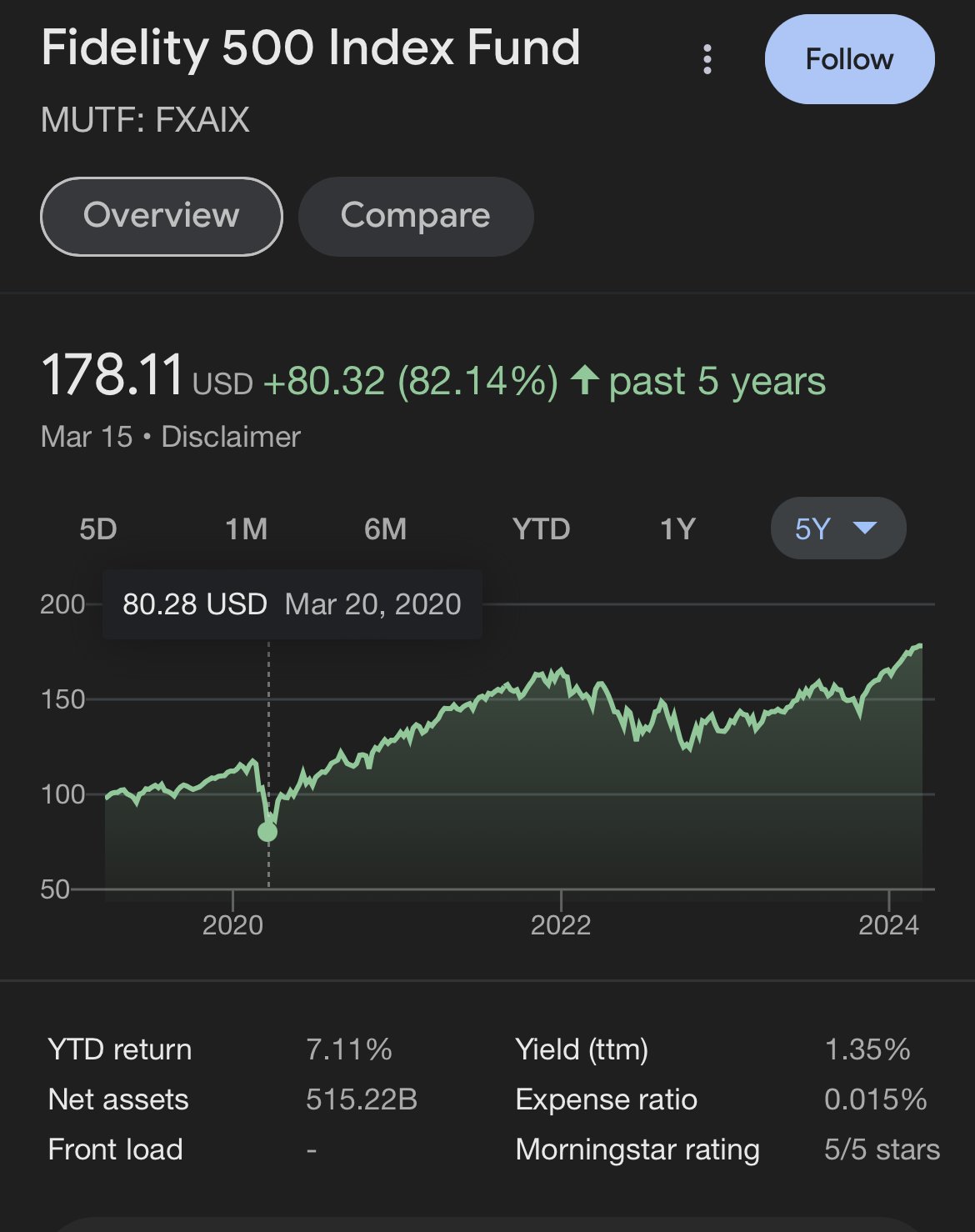Click the 178.11 USD price heading

[147, 376]
